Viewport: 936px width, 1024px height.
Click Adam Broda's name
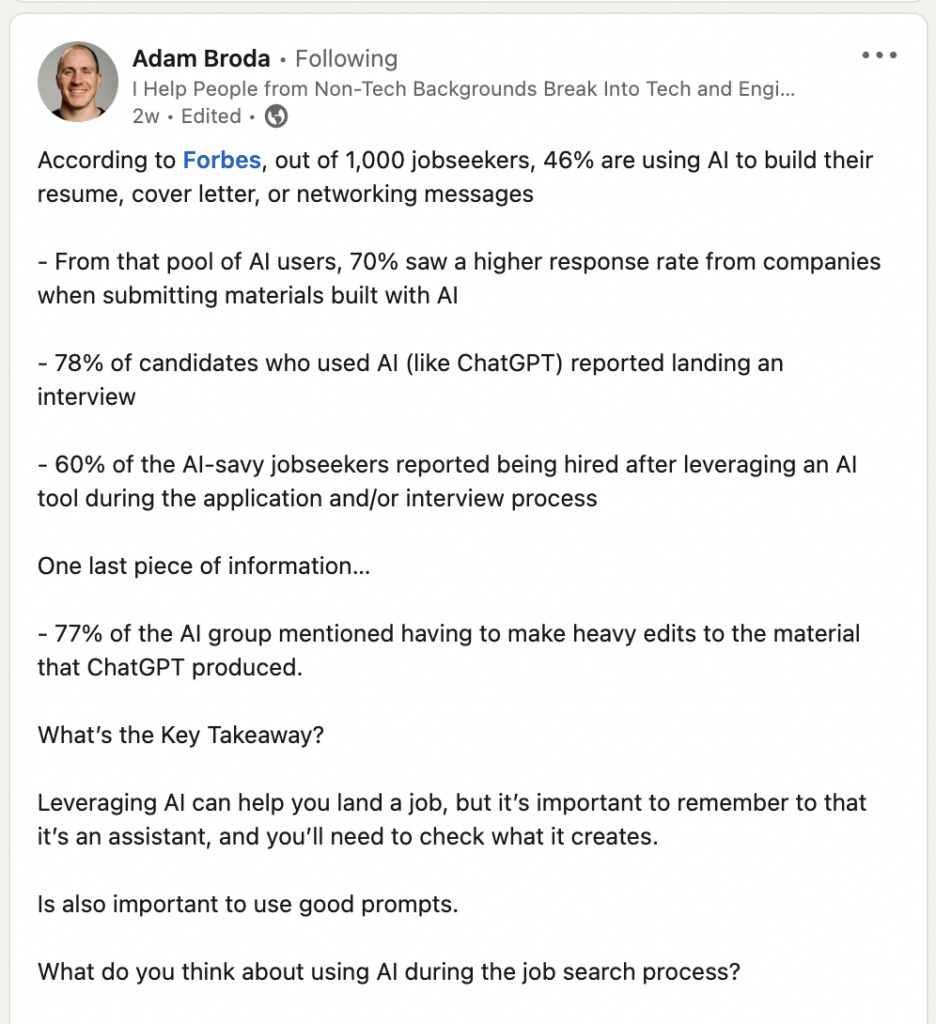pyautogui.click(x=200, y=58)
